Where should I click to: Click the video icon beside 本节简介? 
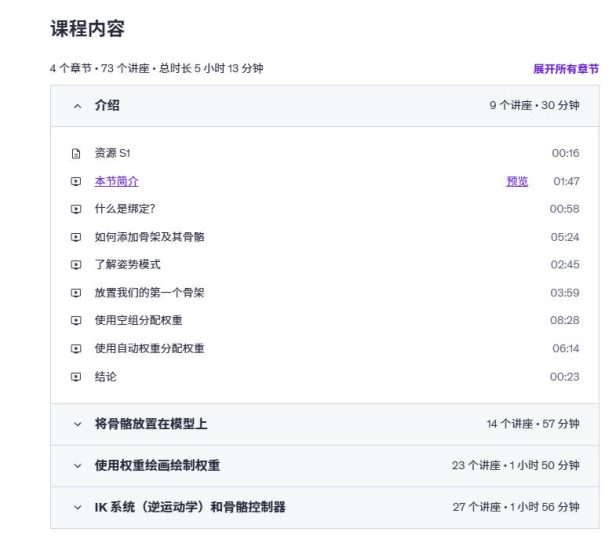[76, 182]
